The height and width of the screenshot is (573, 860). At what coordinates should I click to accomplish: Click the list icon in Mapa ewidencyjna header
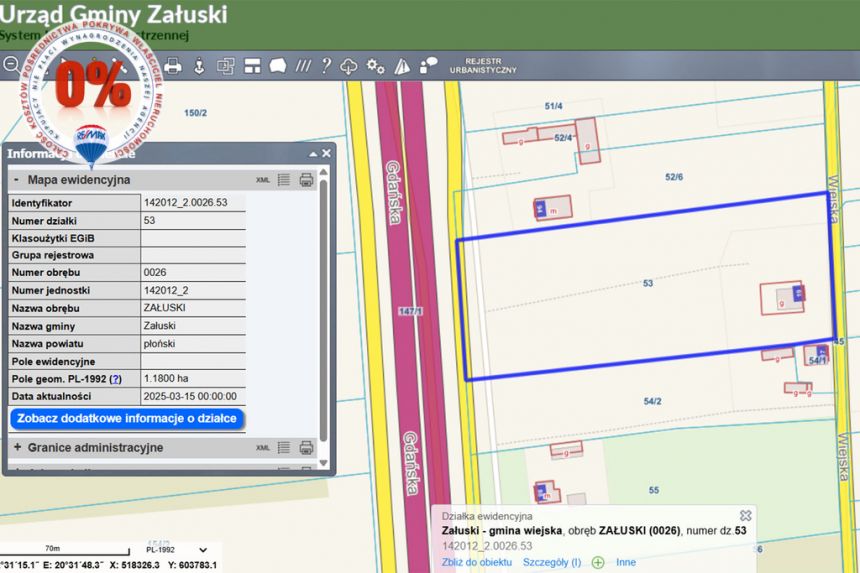point(284,180)
